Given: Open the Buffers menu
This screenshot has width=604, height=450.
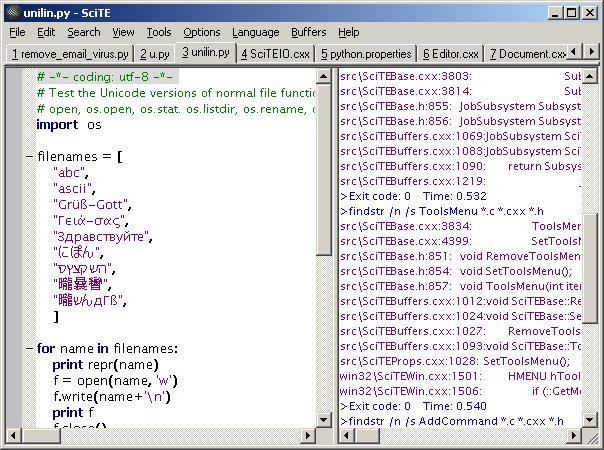Looking at the screenshot, I should tap(309, 32).
